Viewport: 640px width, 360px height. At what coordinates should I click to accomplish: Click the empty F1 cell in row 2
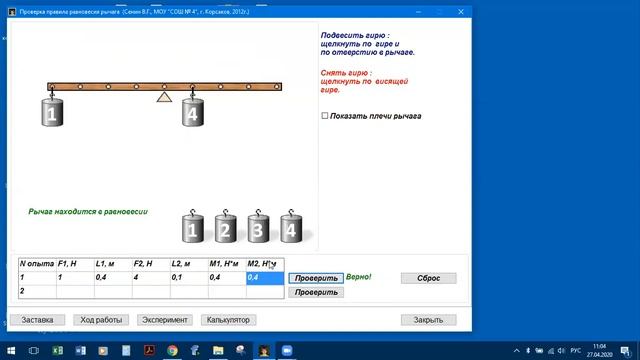(75, 291)
